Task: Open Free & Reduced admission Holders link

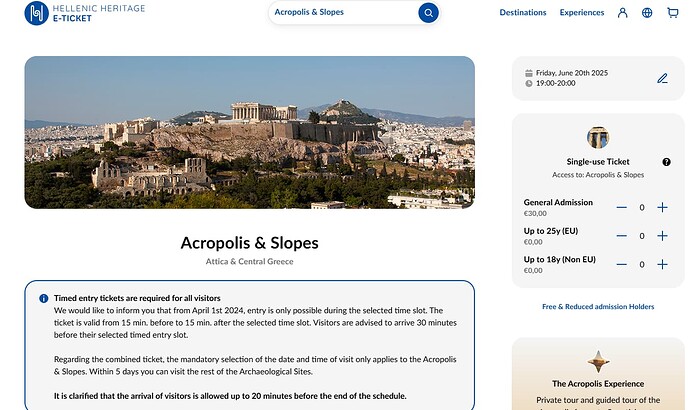Action: point(598,307)
